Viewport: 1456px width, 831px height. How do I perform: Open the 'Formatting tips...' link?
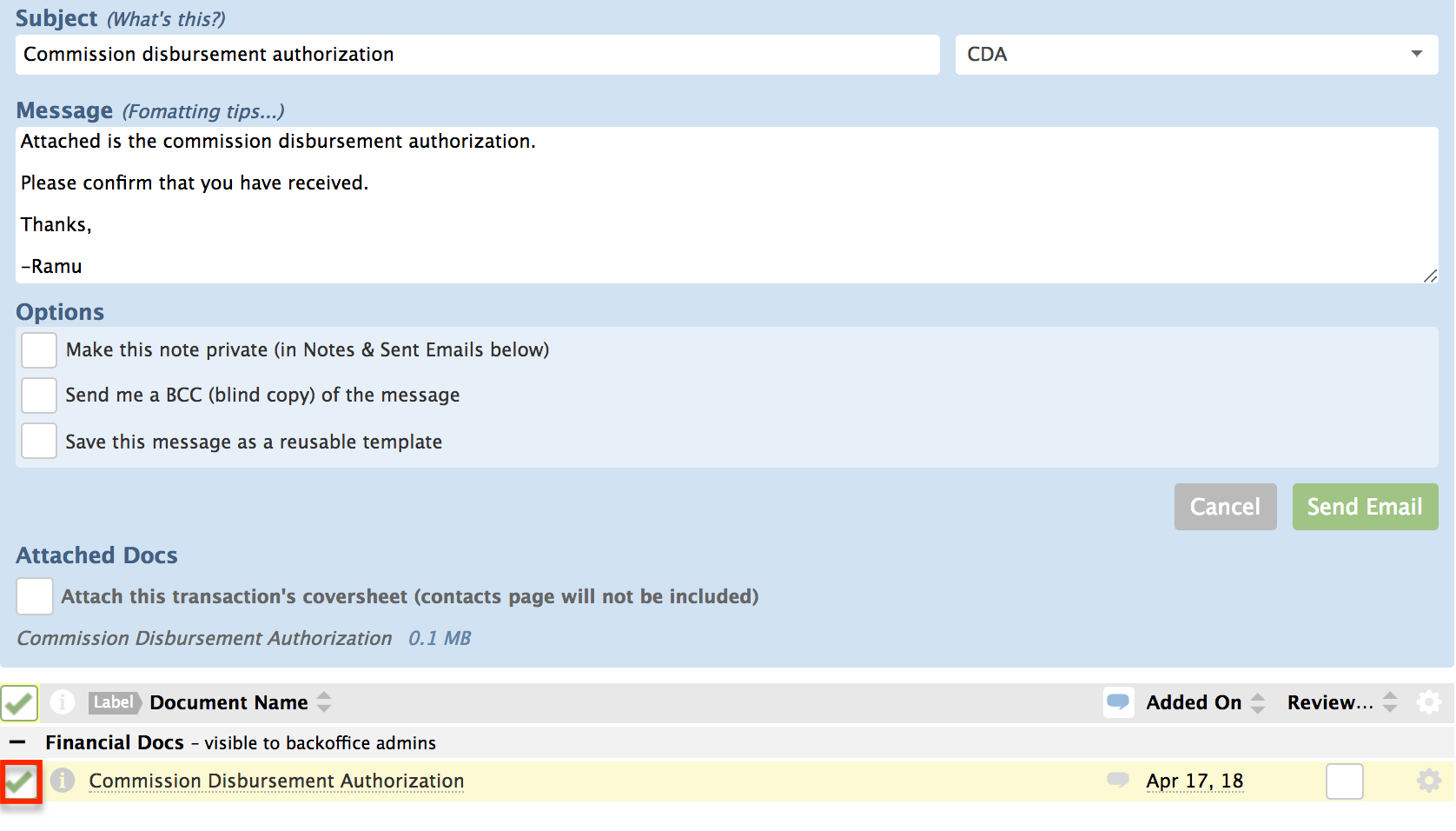pyautogui.click(x=203, y=111)
